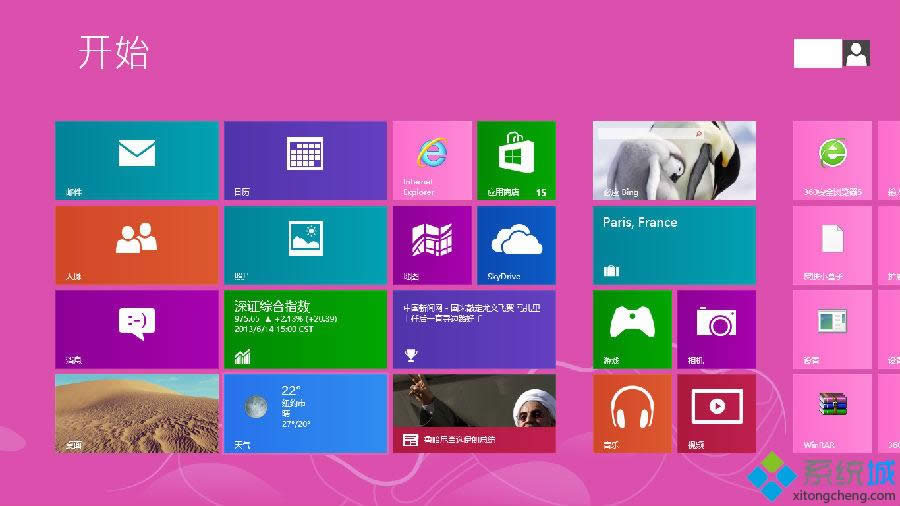900x506 pixels.
Task: Open the WinRAR tile
Action: coord(832,413)
